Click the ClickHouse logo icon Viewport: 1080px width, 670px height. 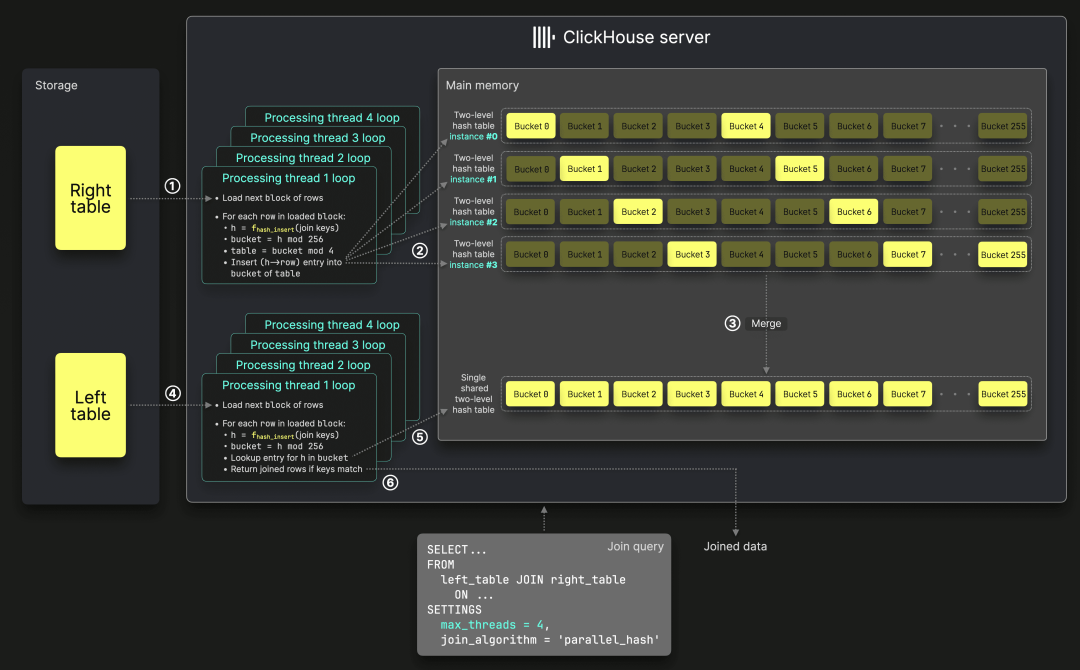[543, 37]
